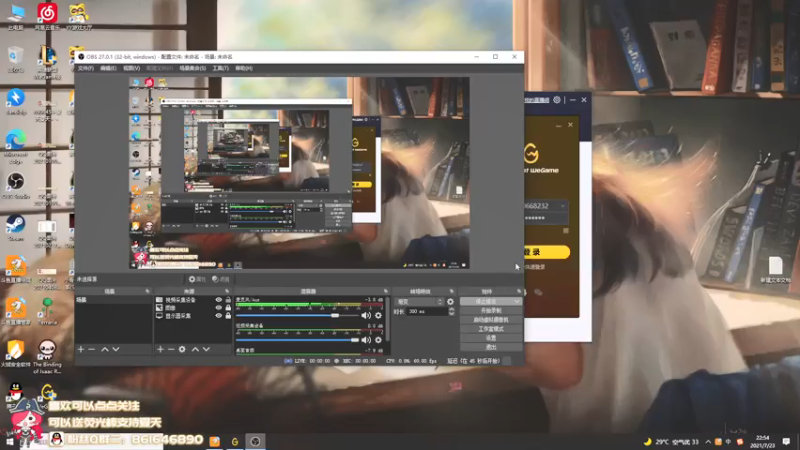Click the 视频采集设备 mixer volume slider
Screen dimensions: 800x450
(297, 340)
